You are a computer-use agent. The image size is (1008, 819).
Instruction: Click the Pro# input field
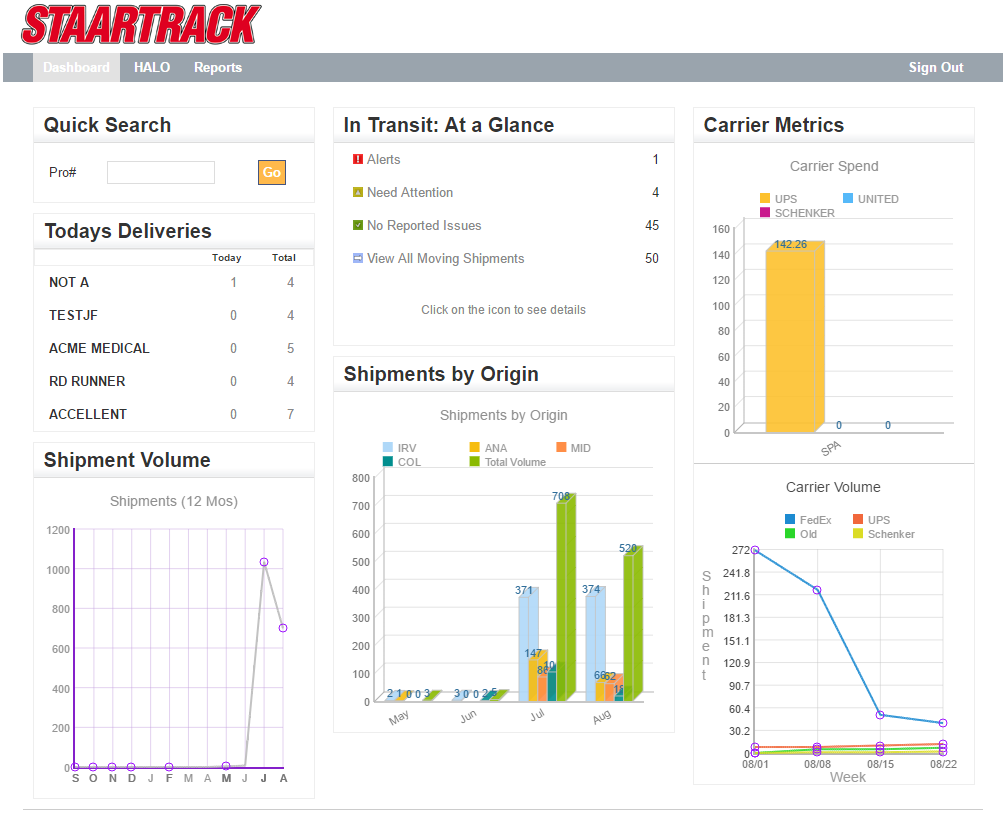161,173
